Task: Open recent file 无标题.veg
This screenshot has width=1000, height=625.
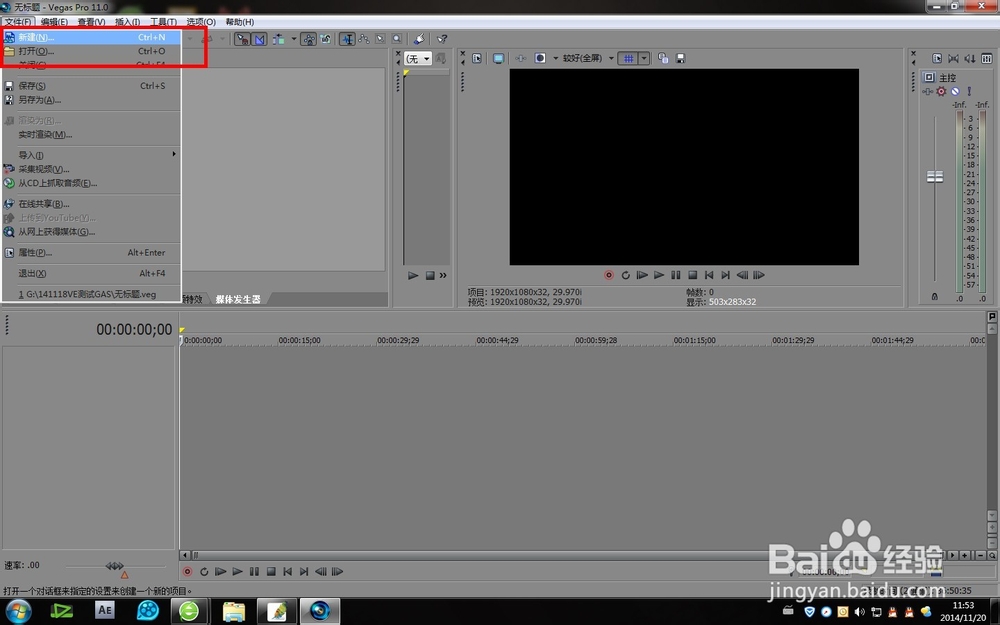Action: 91,294
